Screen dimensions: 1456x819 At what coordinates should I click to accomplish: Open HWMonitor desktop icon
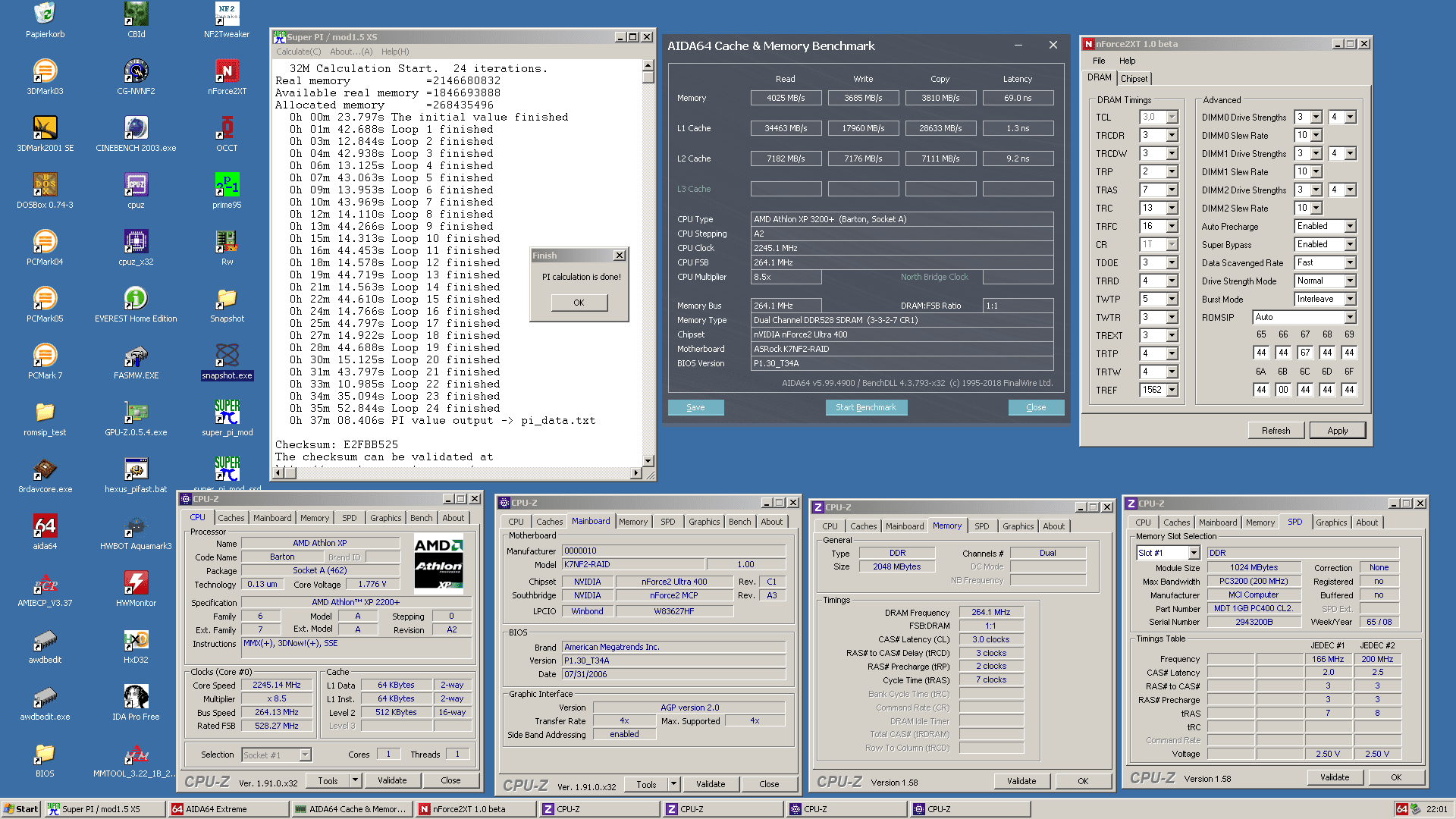click(136, 588)
